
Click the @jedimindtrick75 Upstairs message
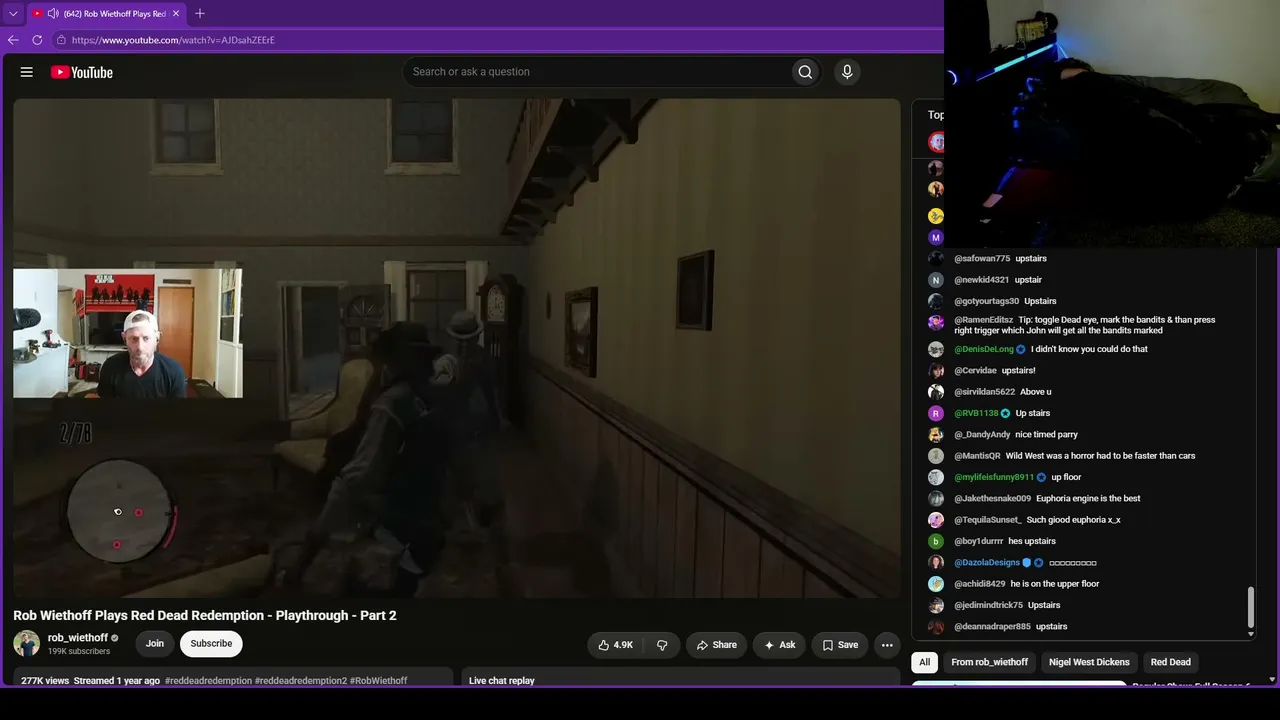1044,605
